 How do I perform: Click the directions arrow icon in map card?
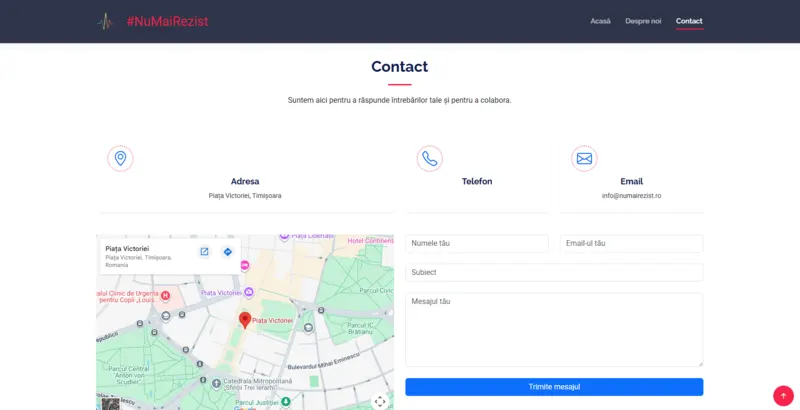(x=228, y=251)
